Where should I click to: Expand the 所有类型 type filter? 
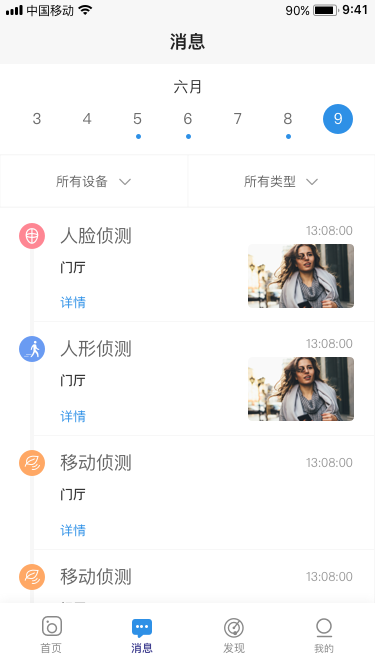tap(281, 182)
